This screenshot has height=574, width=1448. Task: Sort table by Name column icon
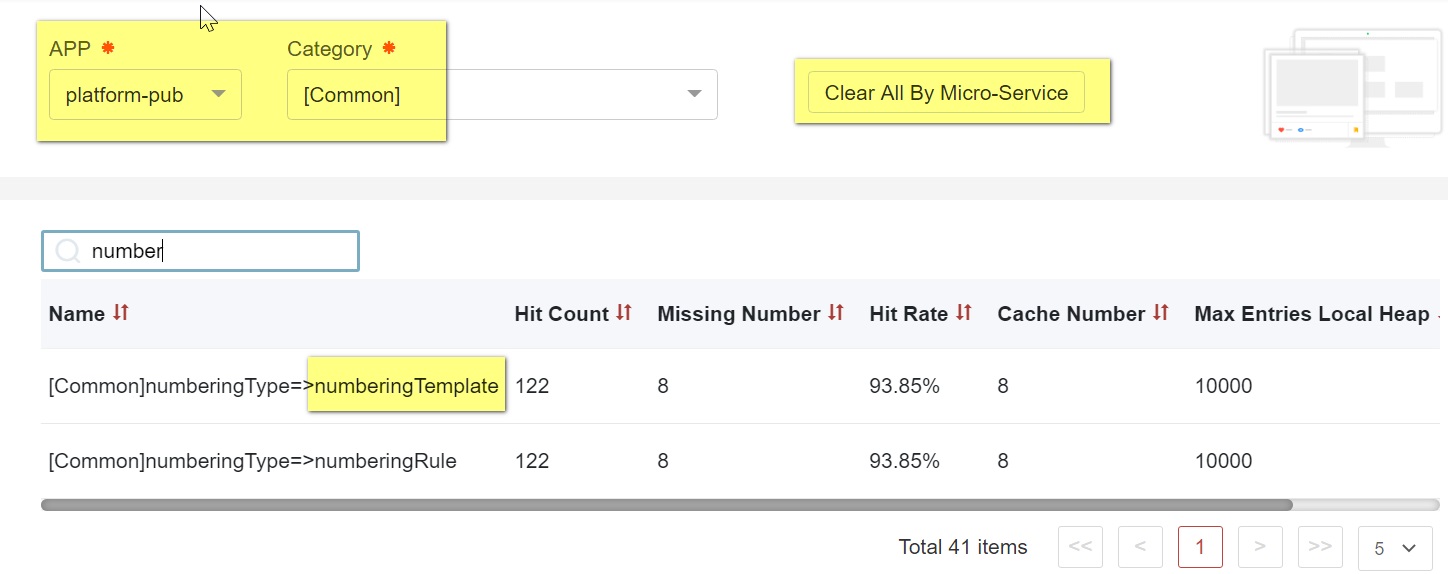point(121,313)
